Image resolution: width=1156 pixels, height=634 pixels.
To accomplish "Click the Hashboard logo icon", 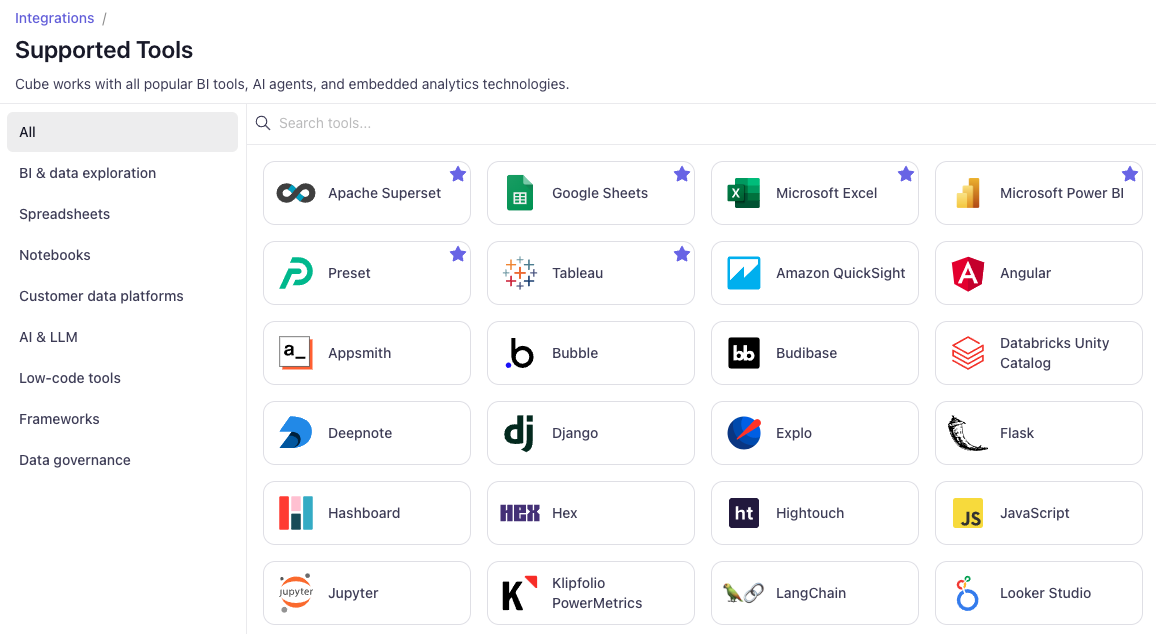I will [x=296, y=513].
